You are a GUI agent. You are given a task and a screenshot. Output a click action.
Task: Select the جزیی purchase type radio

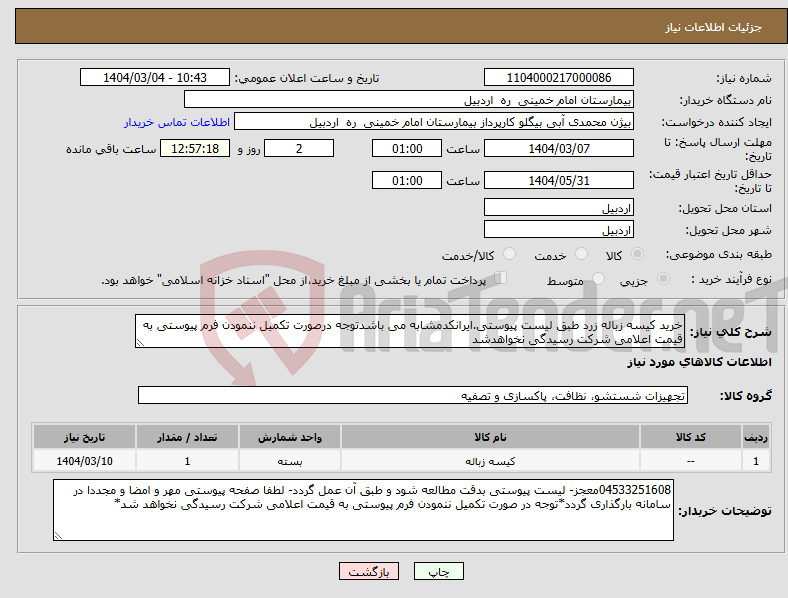(x=663, y=278)
